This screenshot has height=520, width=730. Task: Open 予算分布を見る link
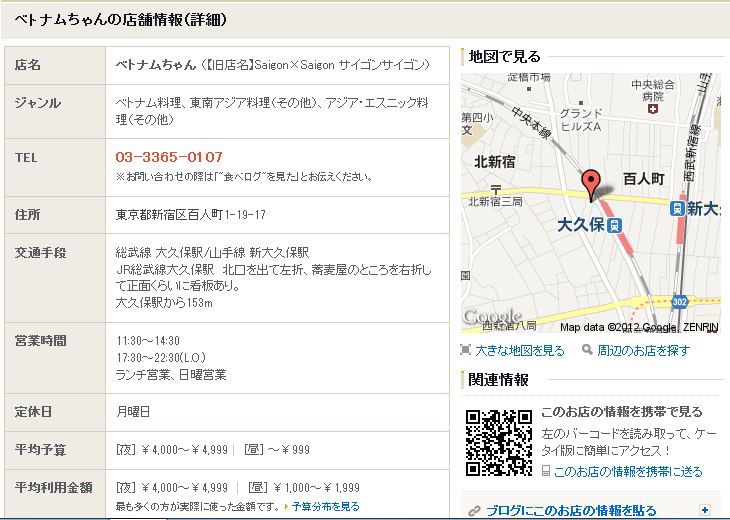click(x=325, y=507)
